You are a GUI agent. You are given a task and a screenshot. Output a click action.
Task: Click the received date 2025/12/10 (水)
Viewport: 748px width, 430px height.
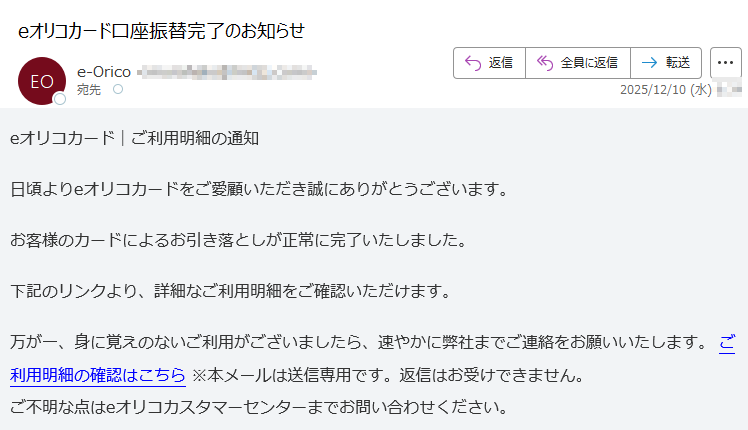(x=666, y=90)
